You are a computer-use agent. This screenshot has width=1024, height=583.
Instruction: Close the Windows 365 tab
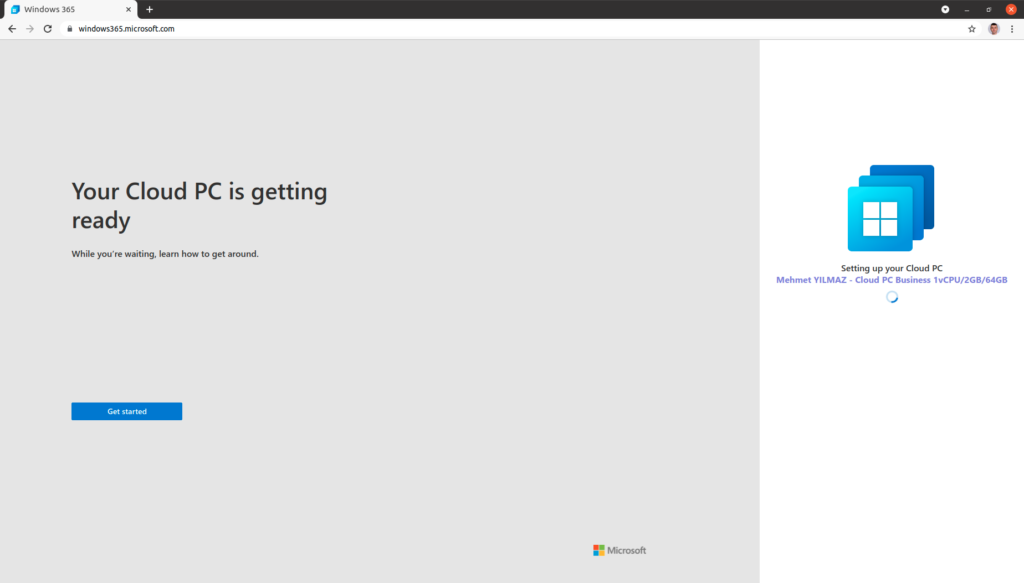pyautogui.click(x=128, y=9)
